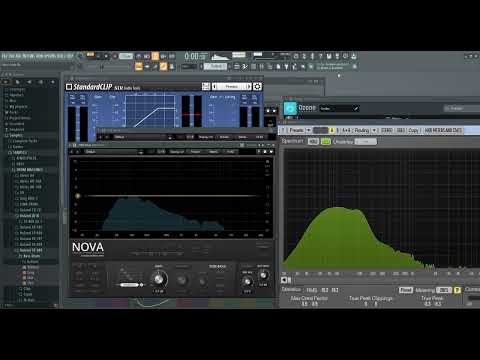The image size is (480, 360).
Task: Adjust the NOVA gain knob
Action: 159,279
